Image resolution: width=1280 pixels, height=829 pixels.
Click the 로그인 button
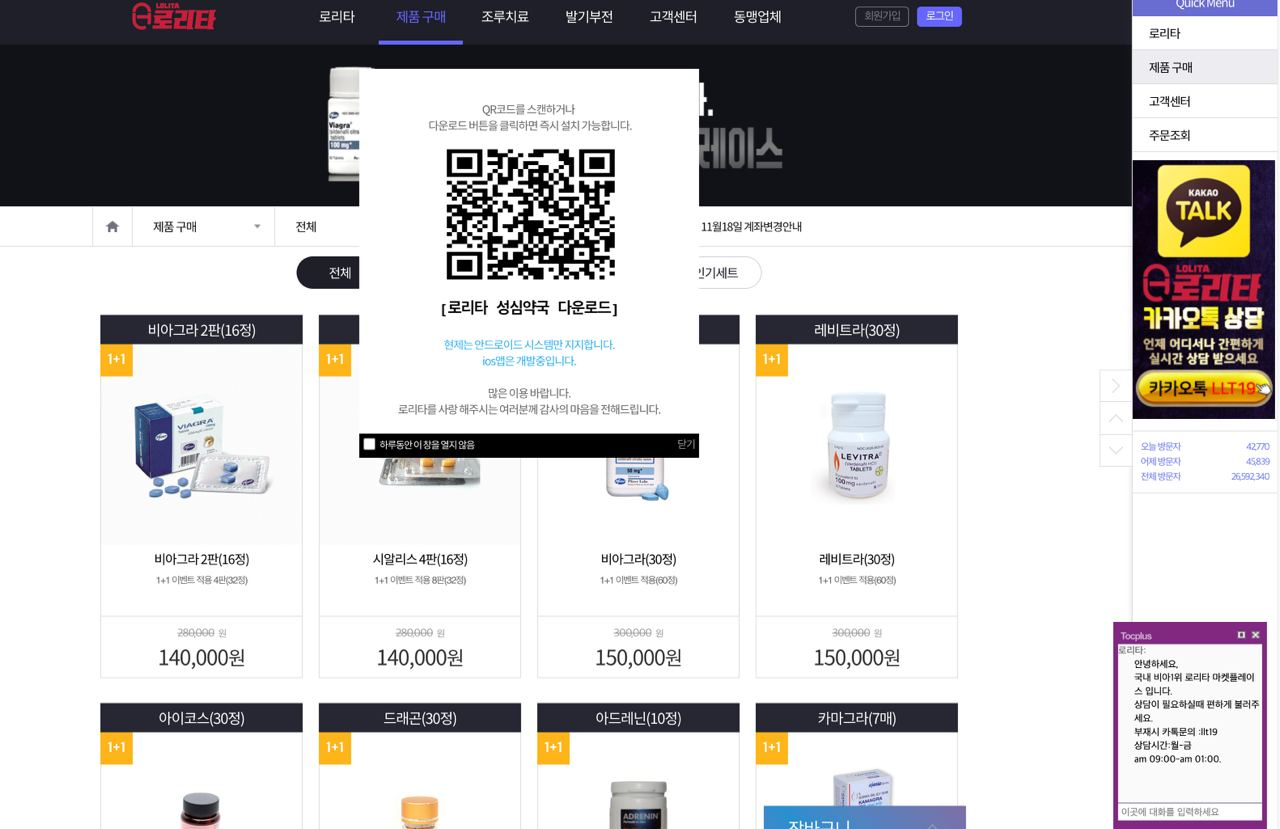pos(939,16)
